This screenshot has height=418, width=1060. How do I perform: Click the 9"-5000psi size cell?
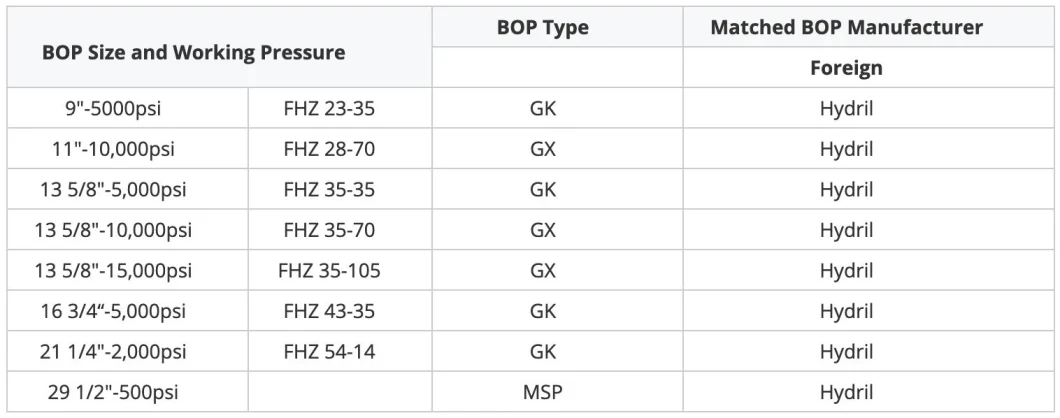coord(113,108)
